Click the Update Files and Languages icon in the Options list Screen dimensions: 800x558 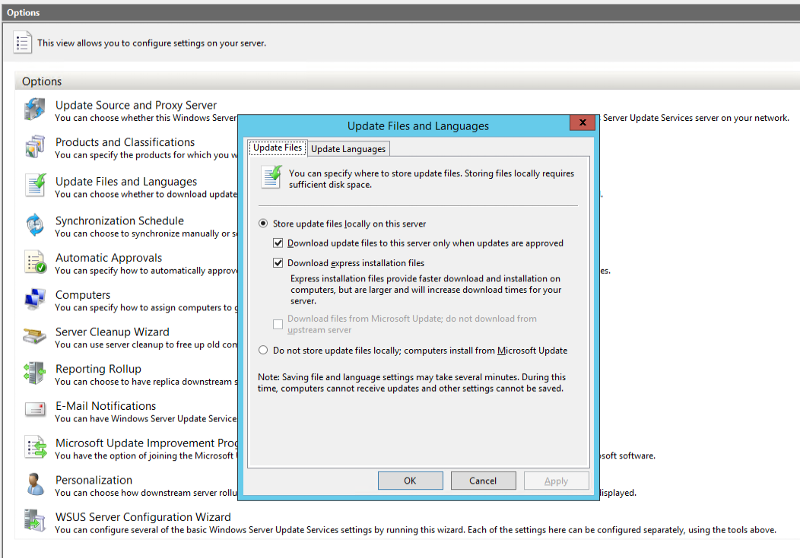35,185
